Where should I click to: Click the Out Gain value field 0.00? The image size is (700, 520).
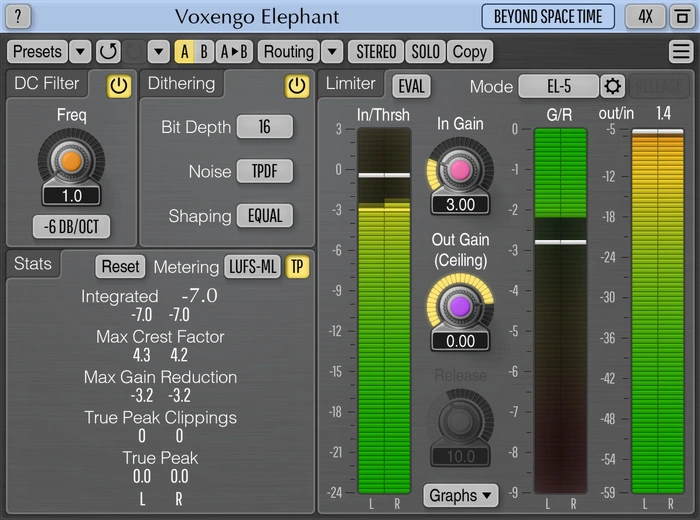pyautogui.click(x=460, y=341)
